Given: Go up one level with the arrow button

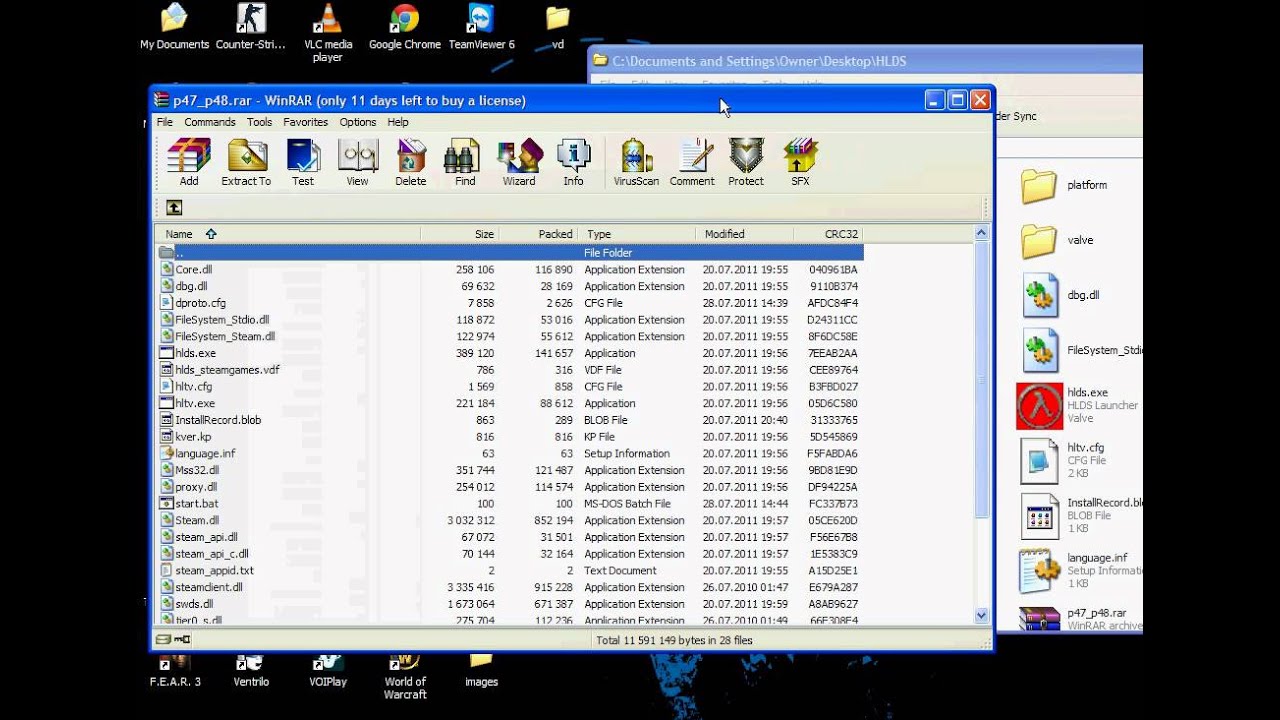Looking at the screenshot, I should (x=174, y=207).
